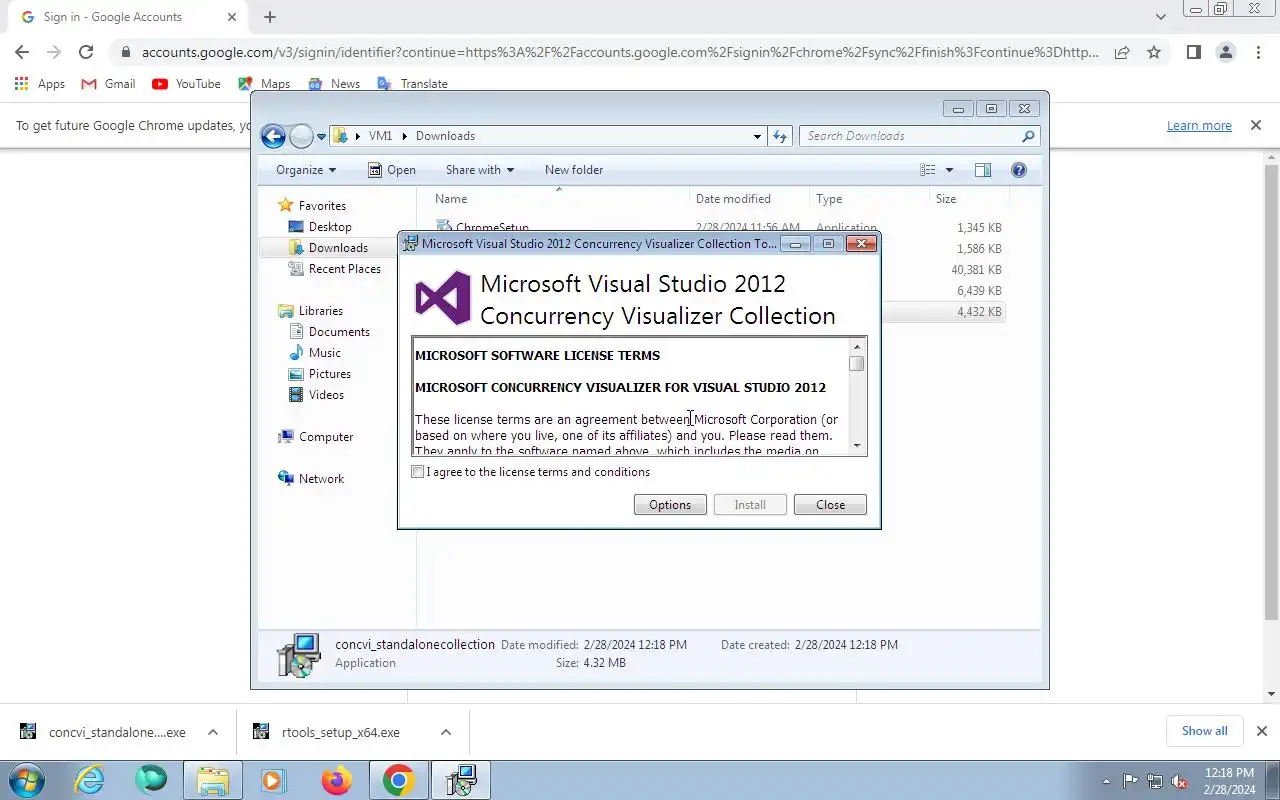This screenshot has height=800, width=1280.
Task: Click Explorer forward navigation arrow
Action: point(301,136)
